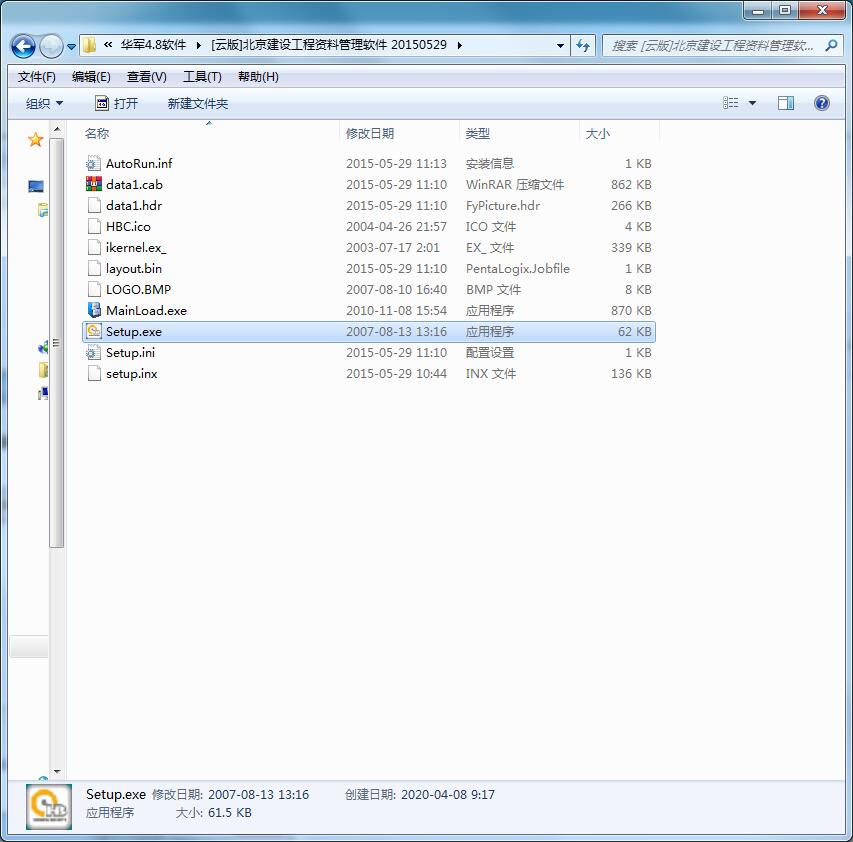
Task: Click the Forward navigation arrow
Action: 51,46
